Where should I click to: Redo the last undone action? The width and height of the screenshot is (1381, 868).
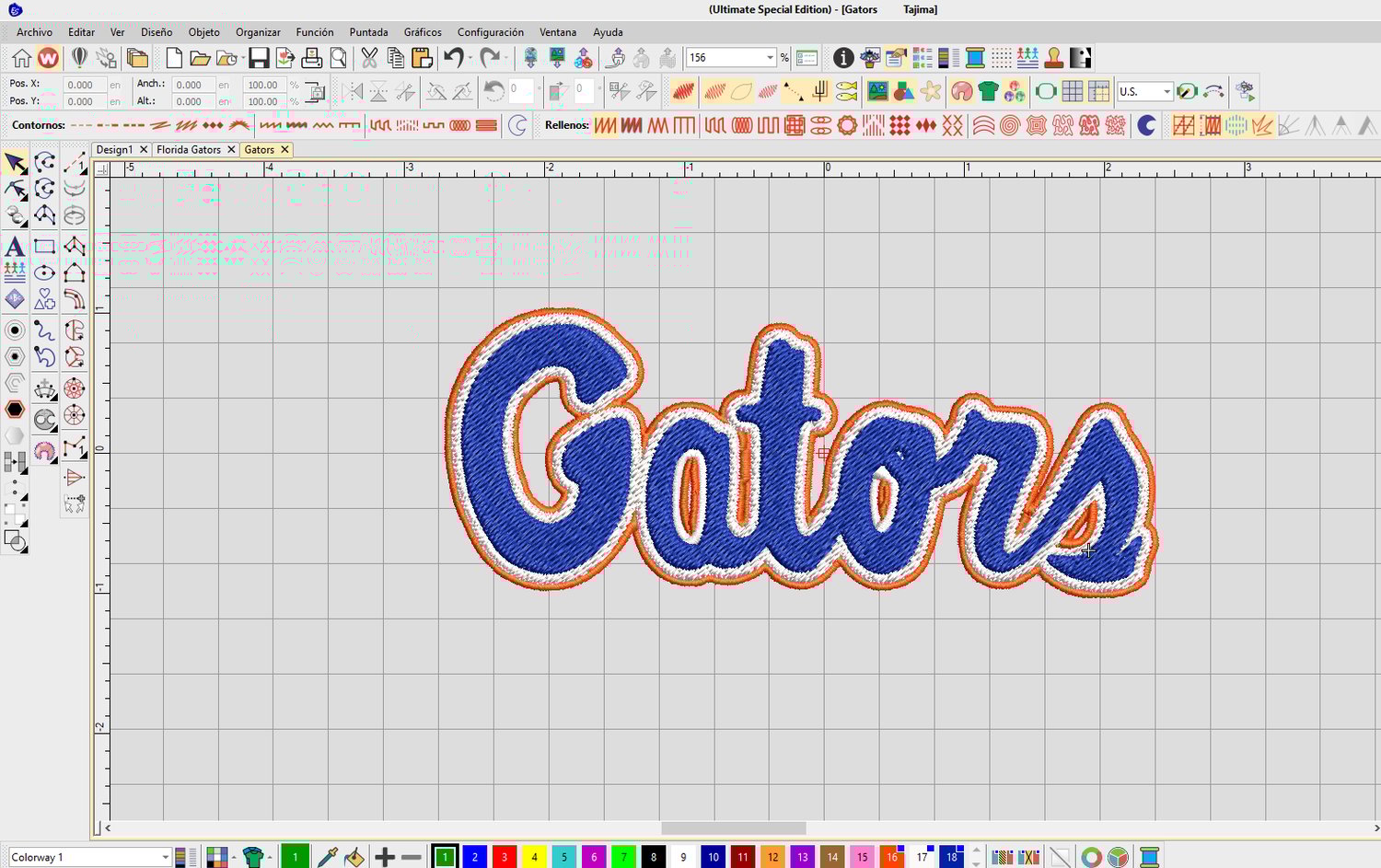[x=489, y=58]
